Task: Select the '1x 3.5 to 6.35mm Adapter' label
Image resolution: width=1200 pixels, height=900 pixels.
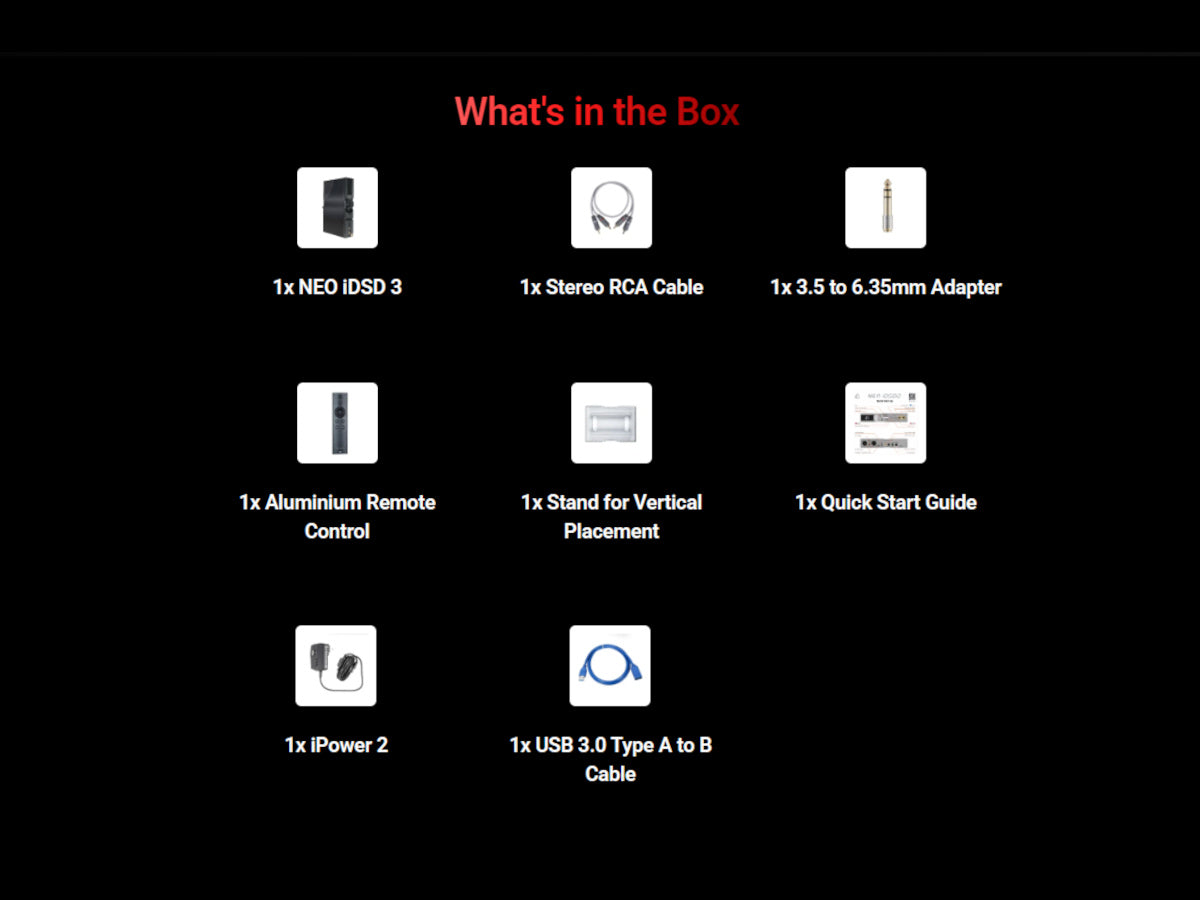Action: [x=885, y=287]
